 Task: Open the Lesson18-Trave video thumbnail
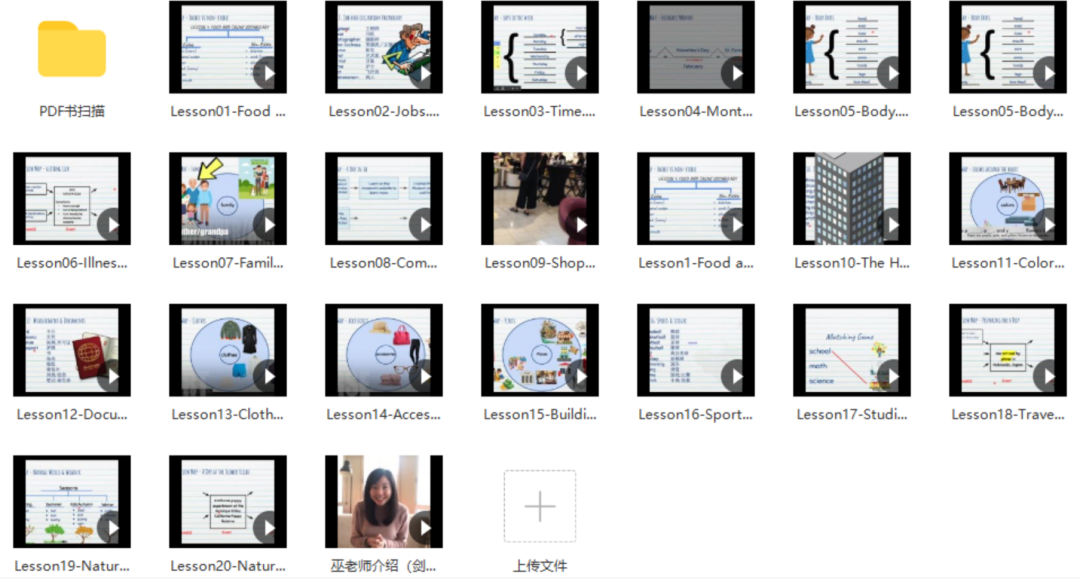(1008, 351)
